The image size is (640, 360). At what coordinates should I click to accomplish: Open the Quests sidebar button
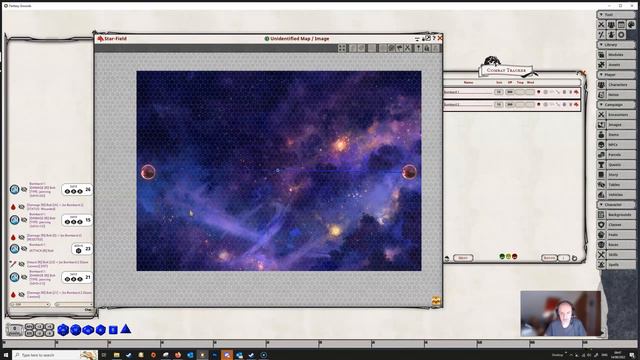pyautogui.click(x=616, y=164)
